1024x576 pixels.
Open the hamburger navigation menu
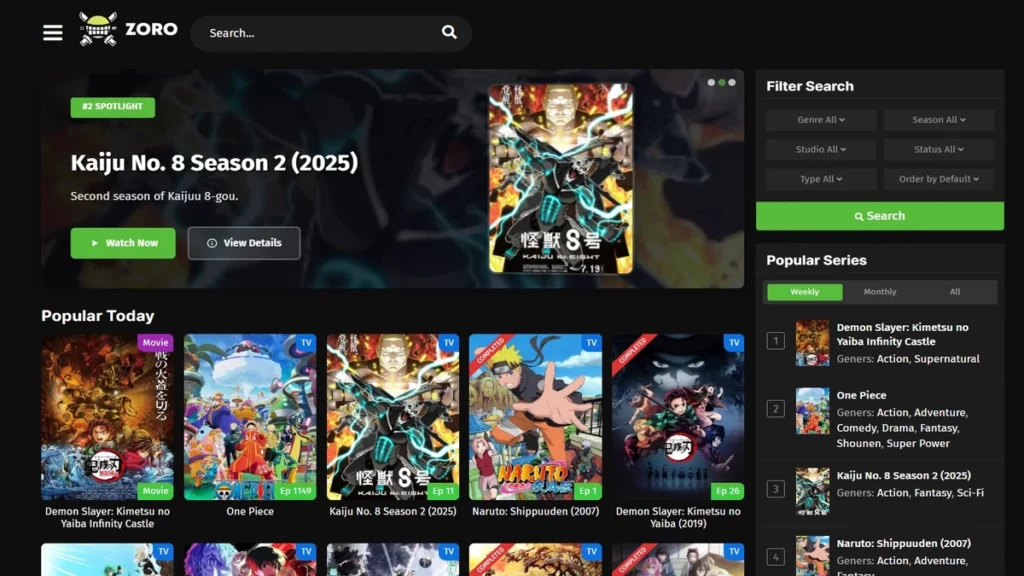coord(52,31)
